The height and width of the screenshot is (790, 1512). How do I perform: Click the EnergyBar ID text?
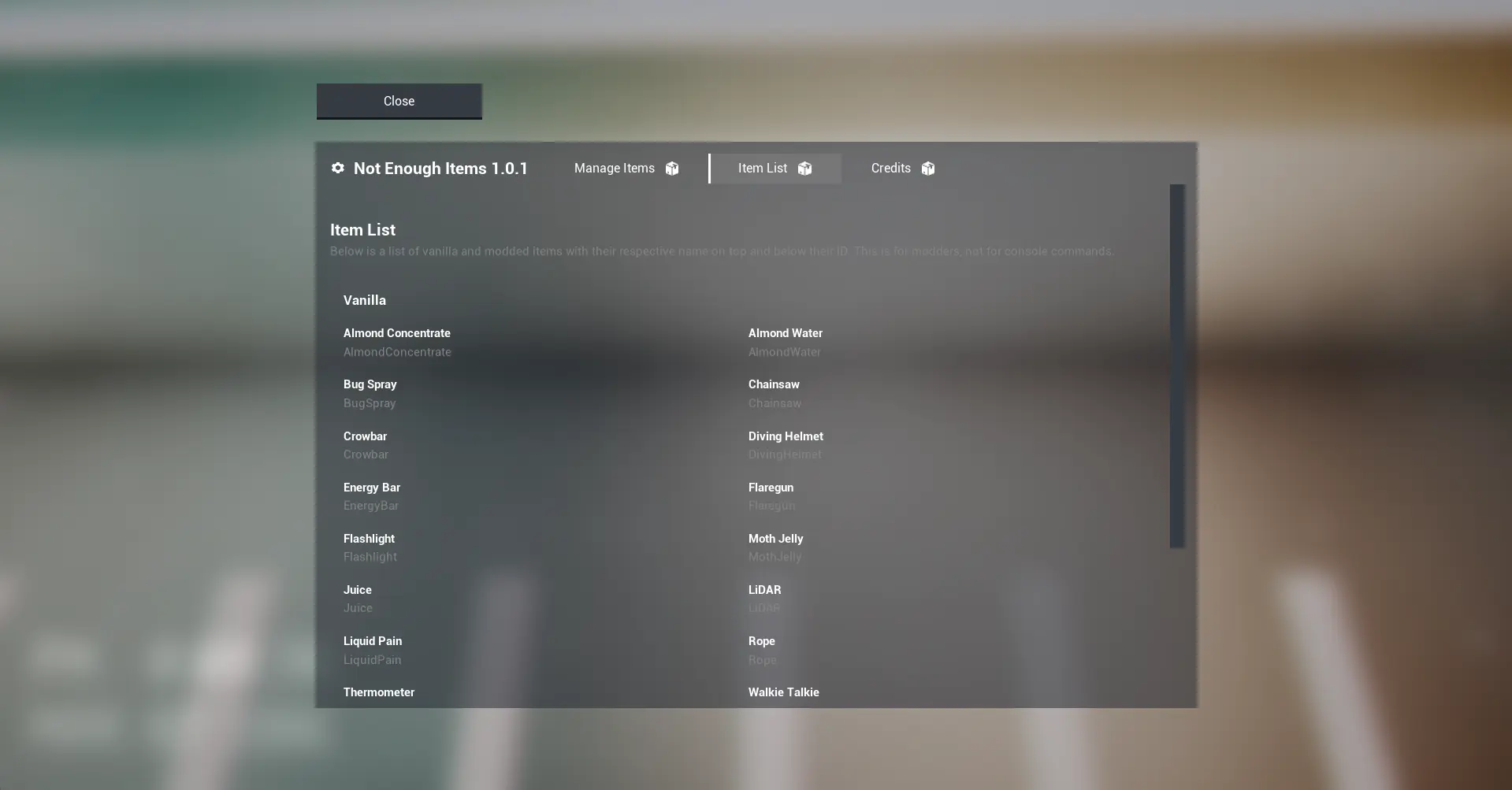370,506
